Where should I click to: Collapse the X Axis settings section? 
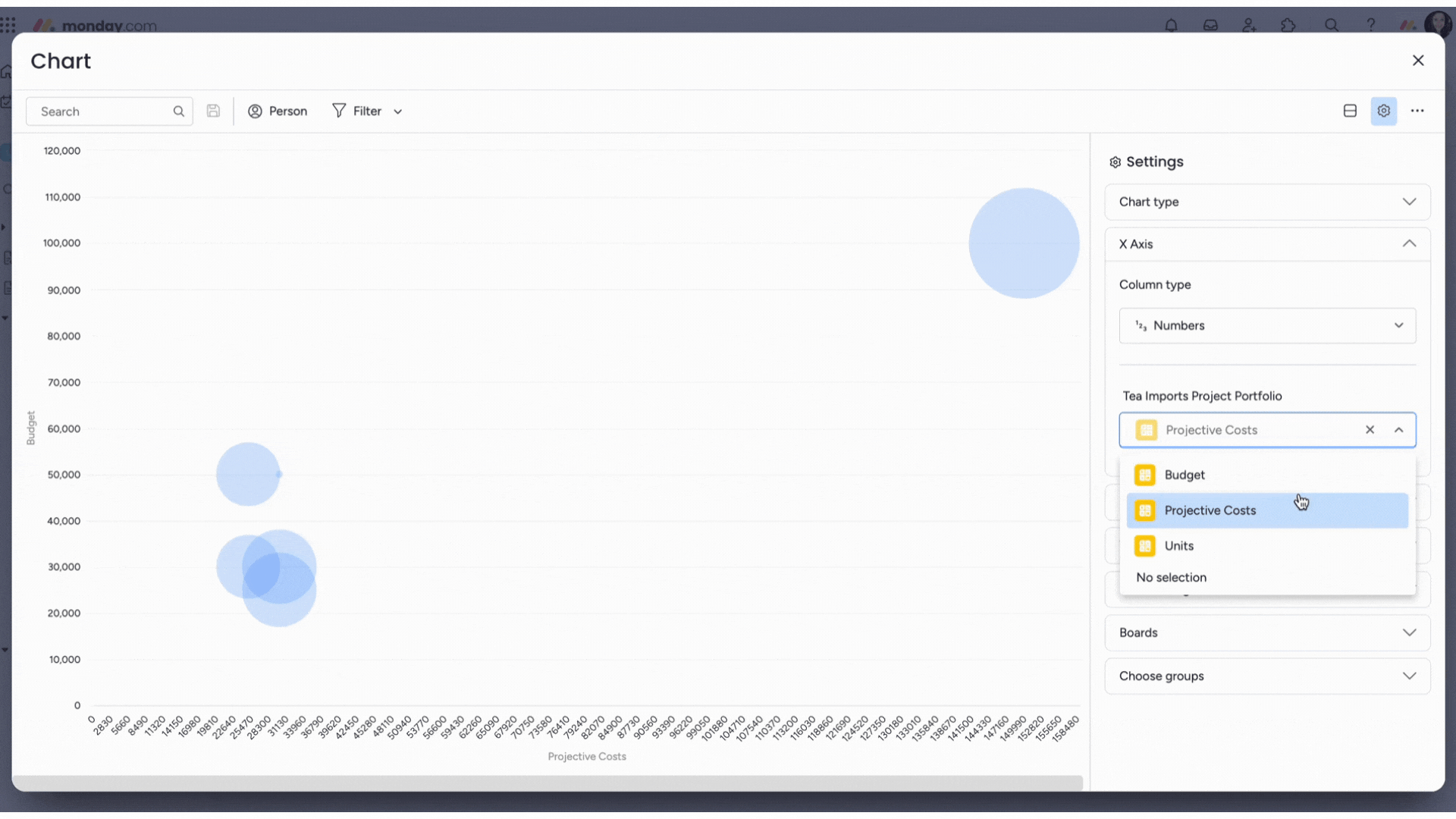[1410, 244]
